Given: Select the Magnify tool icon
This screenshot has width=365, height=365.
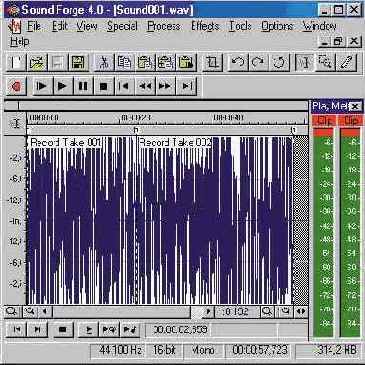Looking at the screenshot, I should point(326,63).
